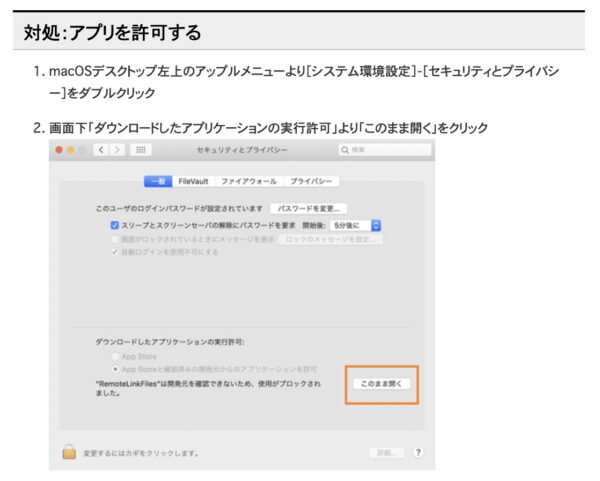600x481 pixels.
Task: Open help with the question mark button
Action: pyautogui.click(x=418, y=452)
